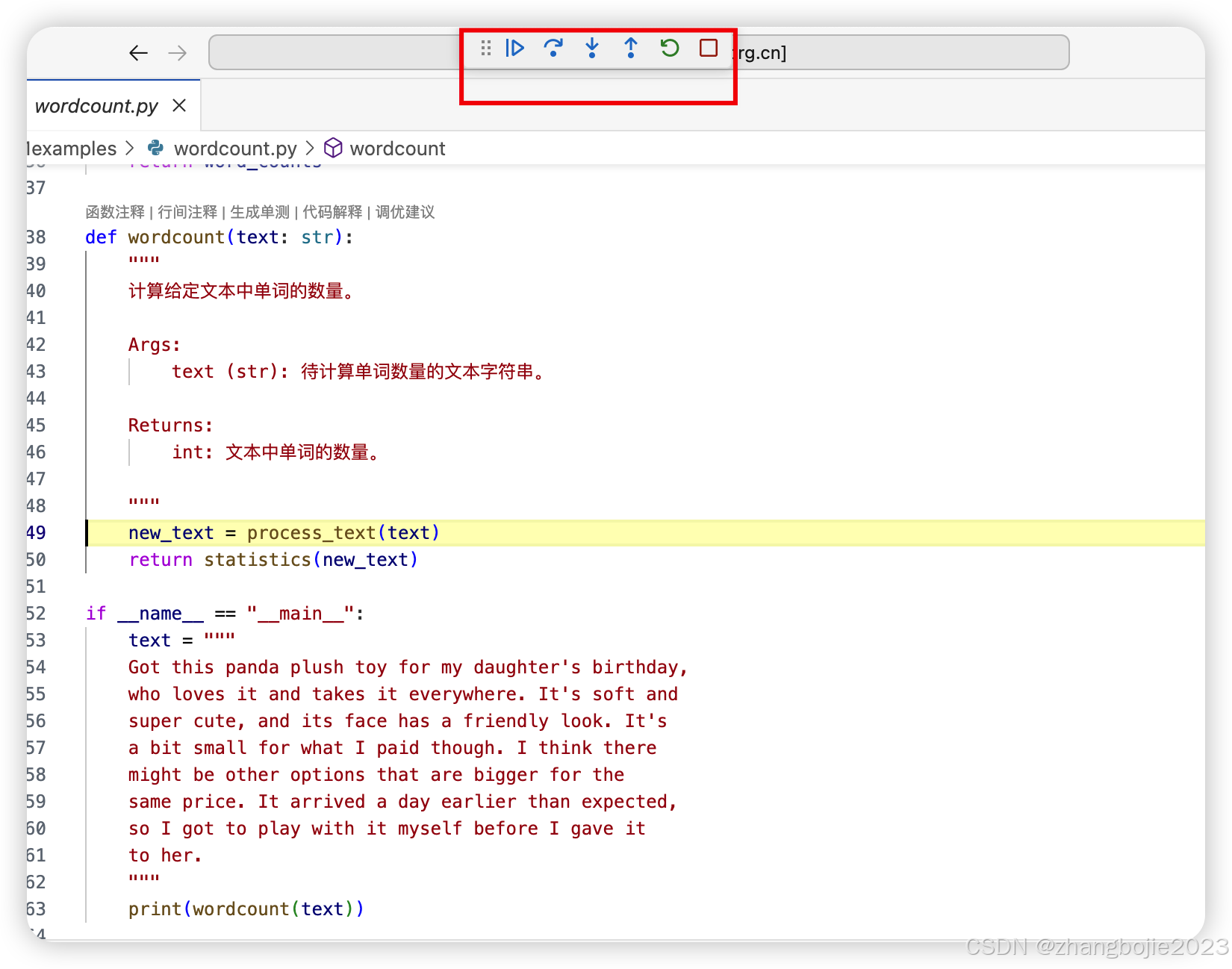Click 'Got this panda plush toy' line
This screenshot has width=1232, height=969.
point(408,667)
